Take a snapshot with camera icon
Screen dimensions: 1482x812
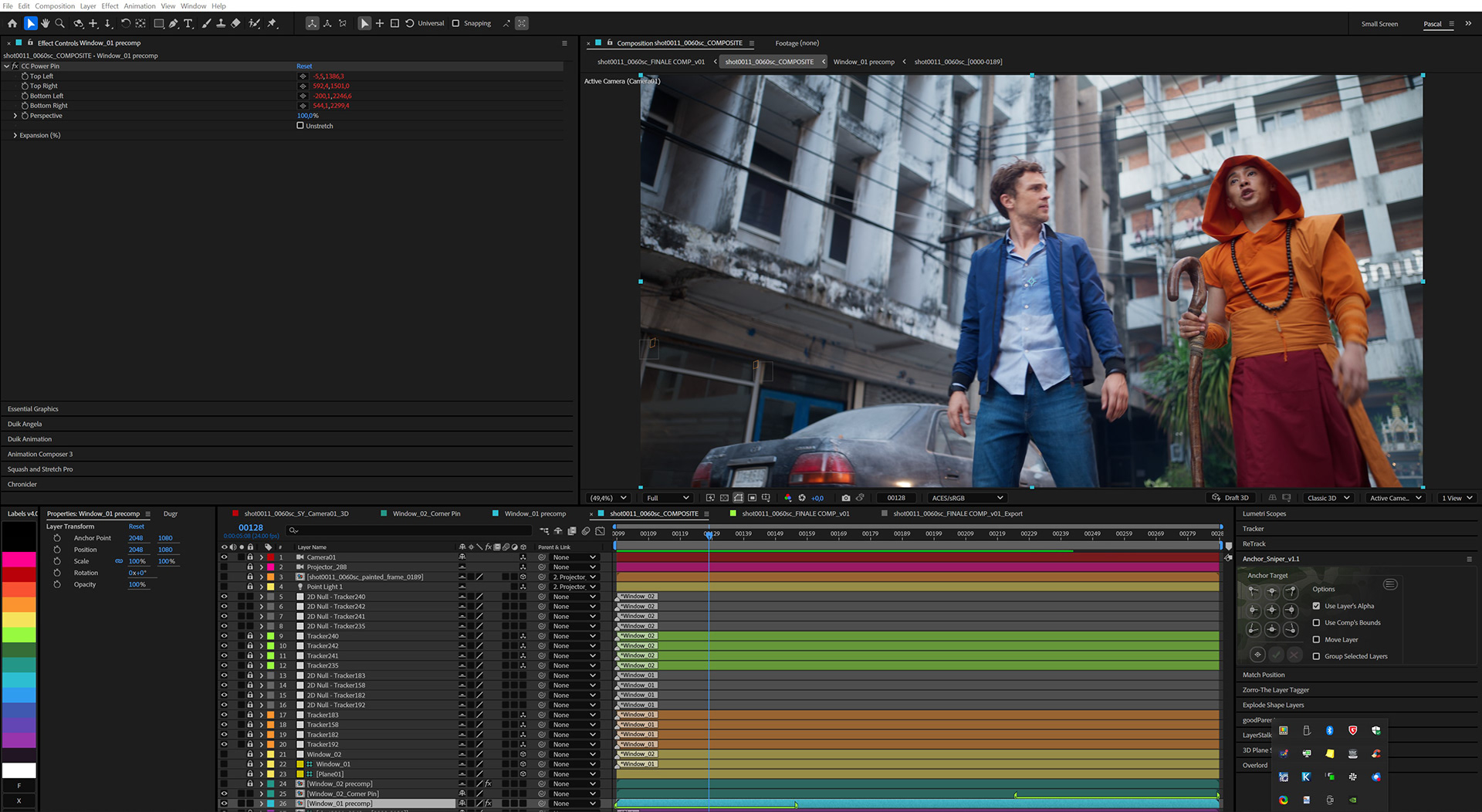click(846, 498)
